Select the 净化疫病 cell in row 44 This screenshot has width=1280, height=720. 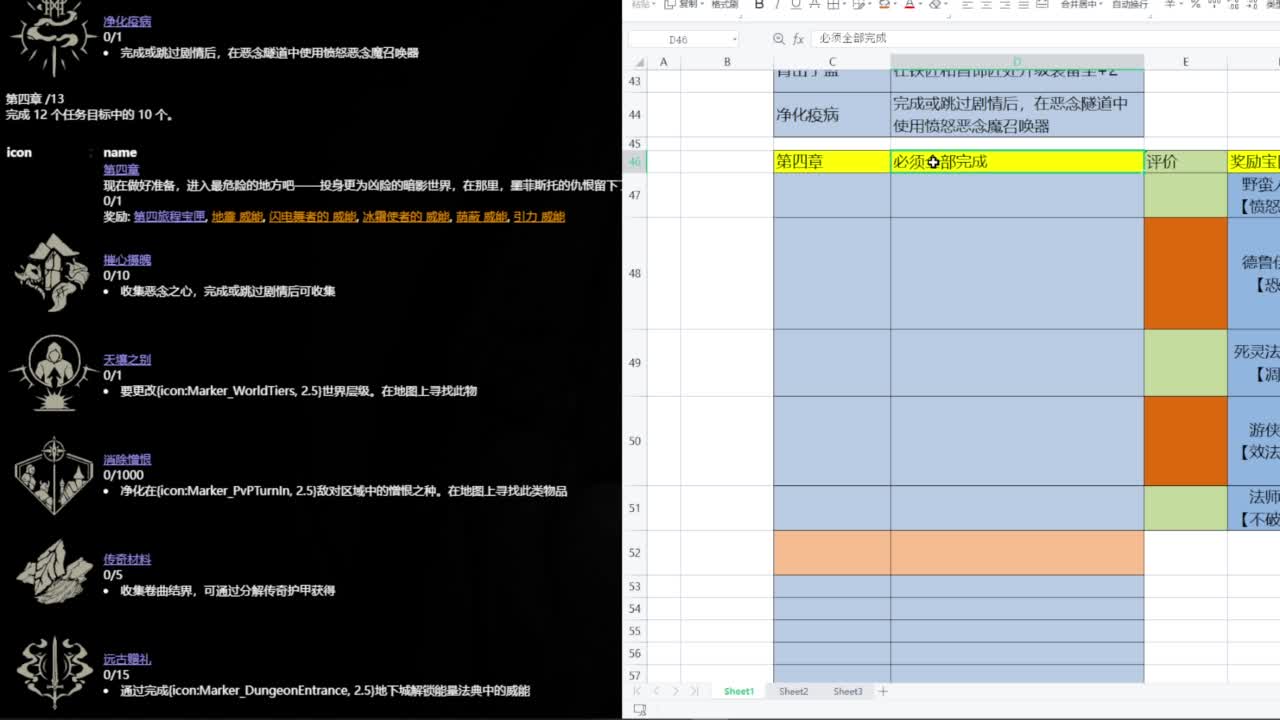[x=832, y=115]
